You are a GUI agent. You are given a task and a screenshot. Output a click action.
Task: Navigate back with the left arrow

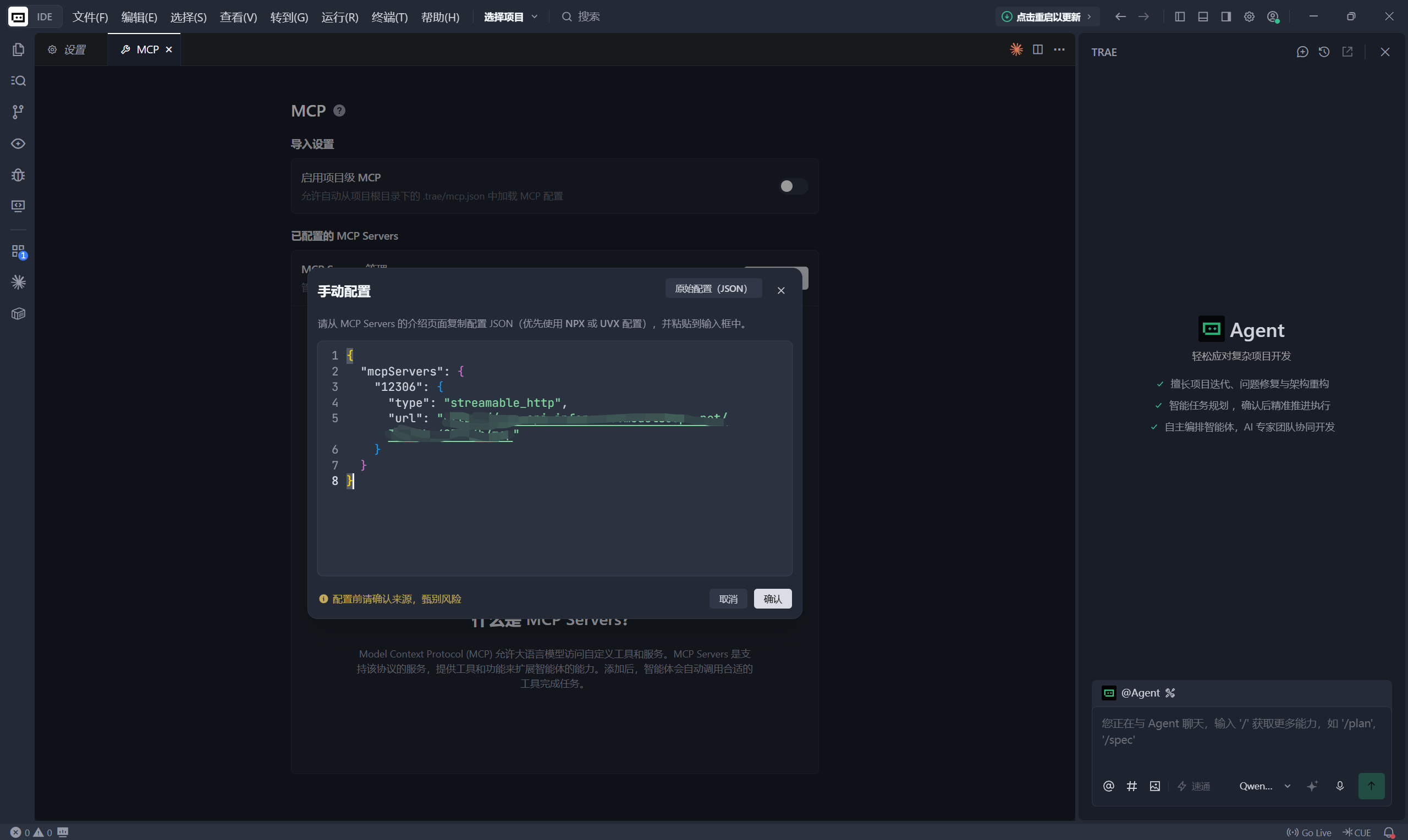[x=1120, y=17]
